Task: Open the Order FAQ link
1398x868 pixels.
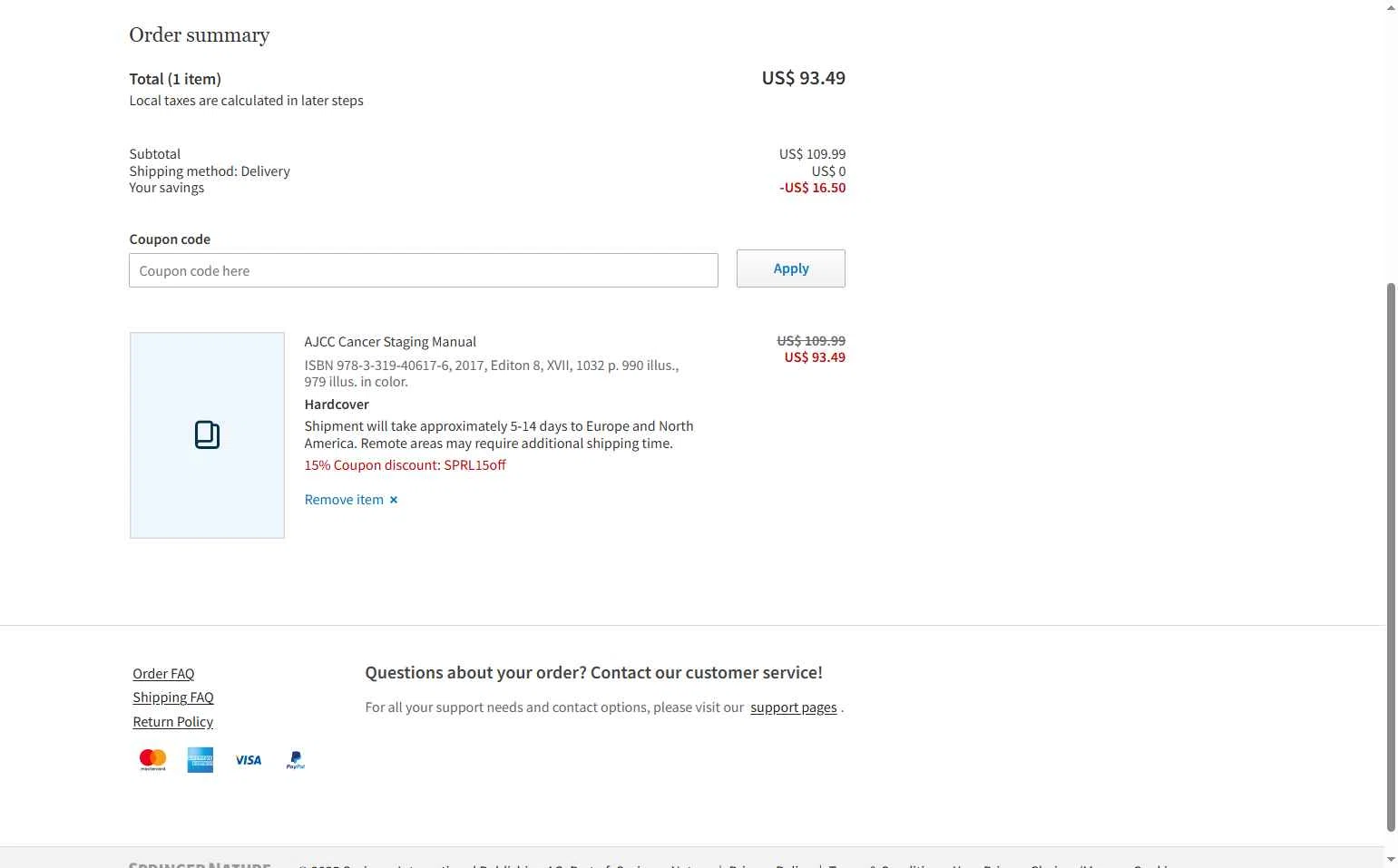Action: coord(163,673)
